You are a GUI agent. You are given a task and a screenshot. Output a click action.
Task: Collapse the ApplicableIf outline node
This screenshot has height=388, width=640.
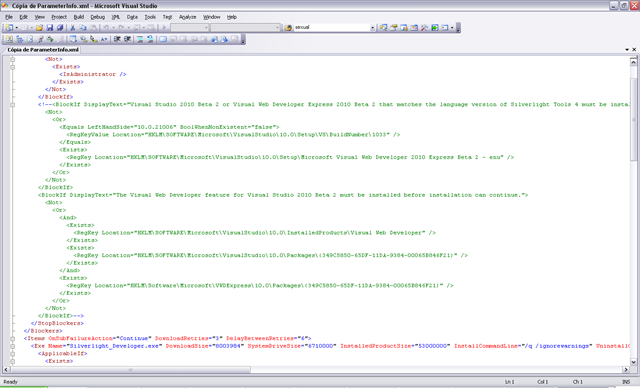coord(13,353)
